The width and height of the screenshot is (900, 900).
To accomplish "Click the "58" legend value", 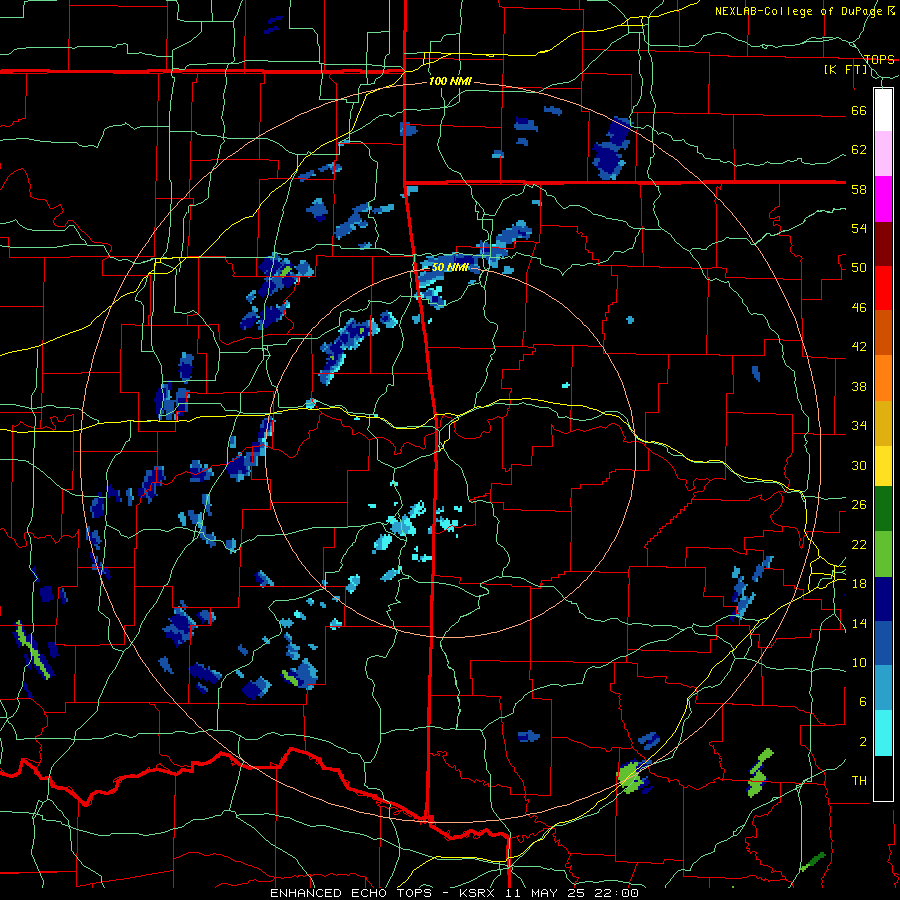I will [859, 189].
